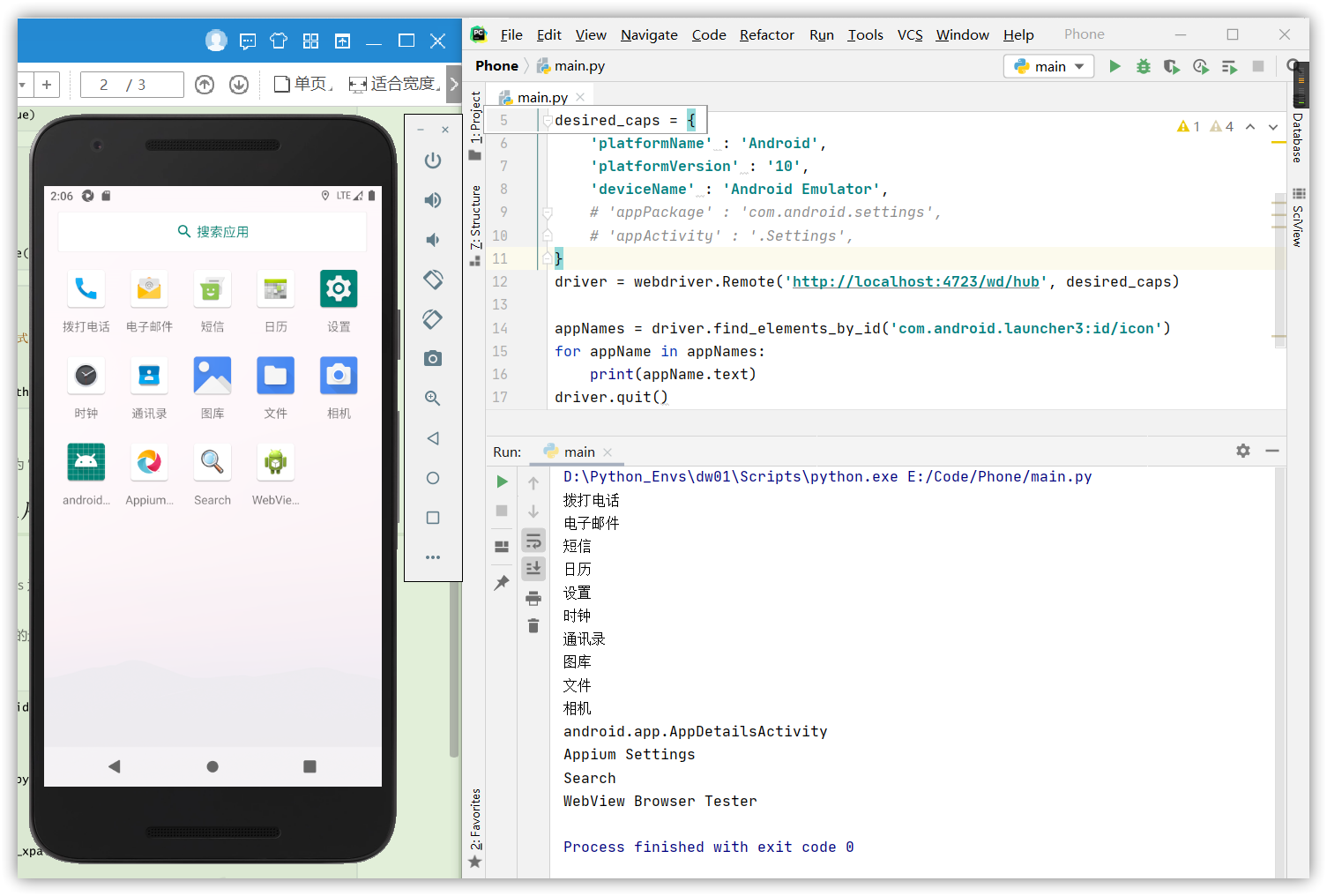The width and height of the screenshot is (1327, 896).
Task: Open the clock app (时钟)
Action: point(86,376)
